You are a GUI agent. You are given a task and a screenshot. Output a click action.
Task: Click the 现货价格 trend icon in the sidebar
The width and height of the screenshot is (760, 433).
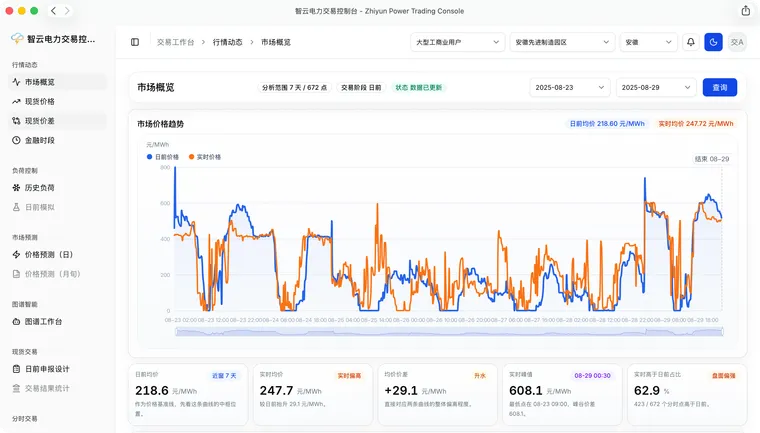16,101
